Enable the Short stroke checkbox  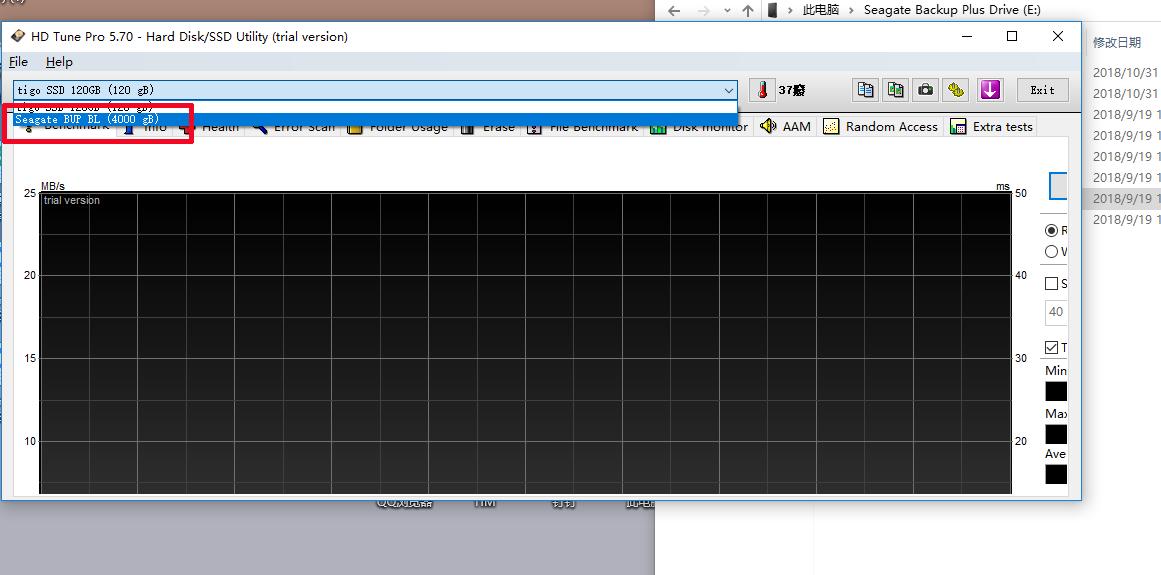click(1051, 284)
